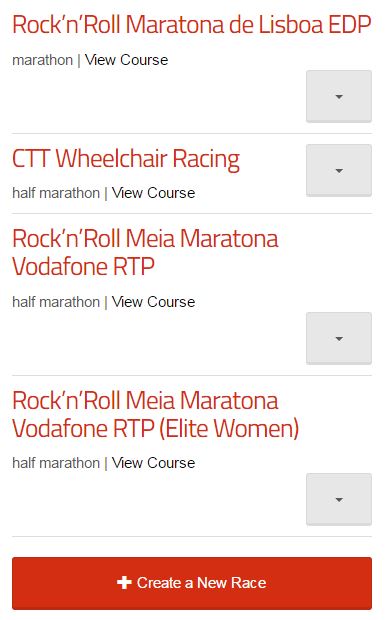Image resolution: width=389 pixels, height=620 pixels.
Task: Click the caret arrow icon next to CTT Wheelchair Racing
Action: (x=339, y=171)
